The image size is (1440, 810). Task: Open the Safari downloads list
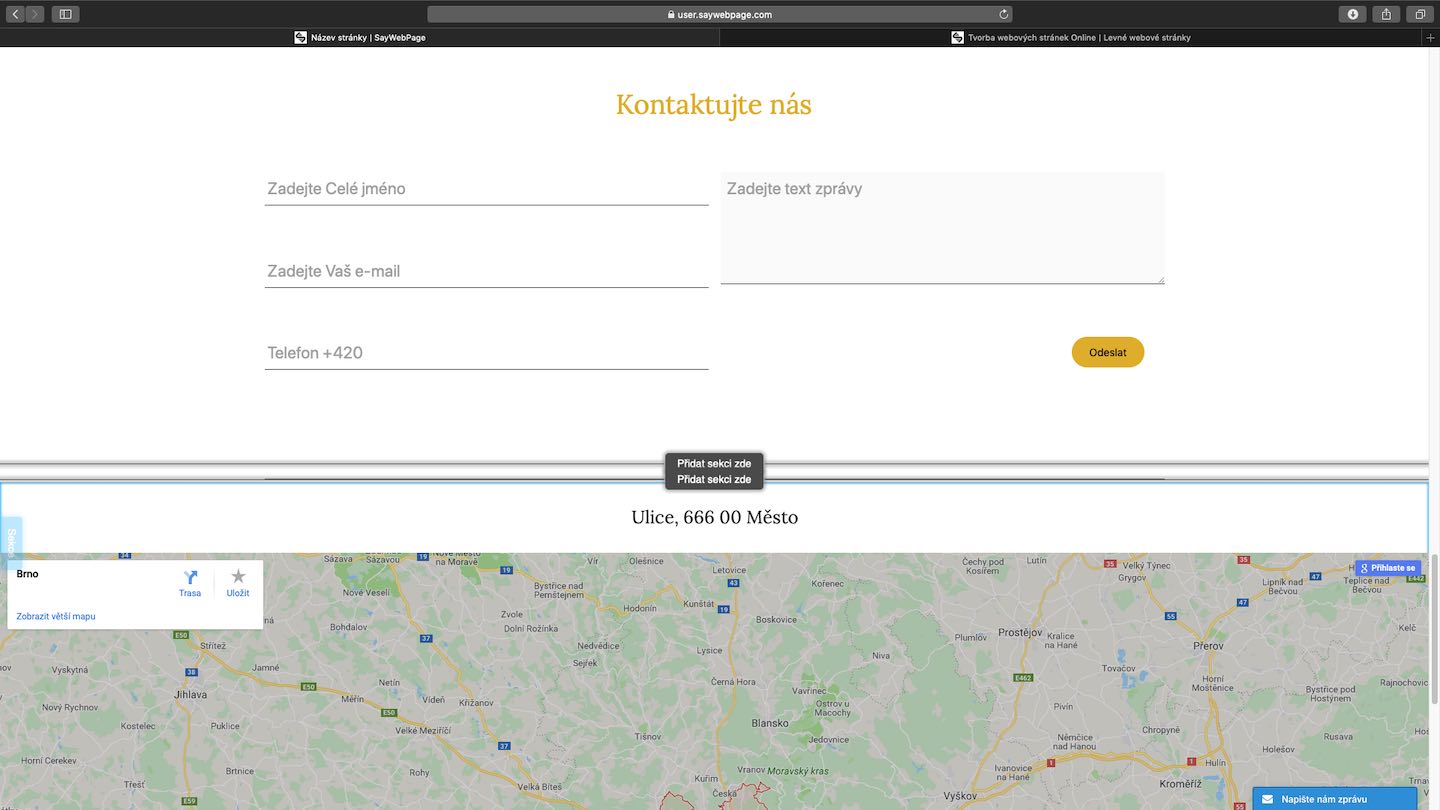click(x=1353, y=14)
